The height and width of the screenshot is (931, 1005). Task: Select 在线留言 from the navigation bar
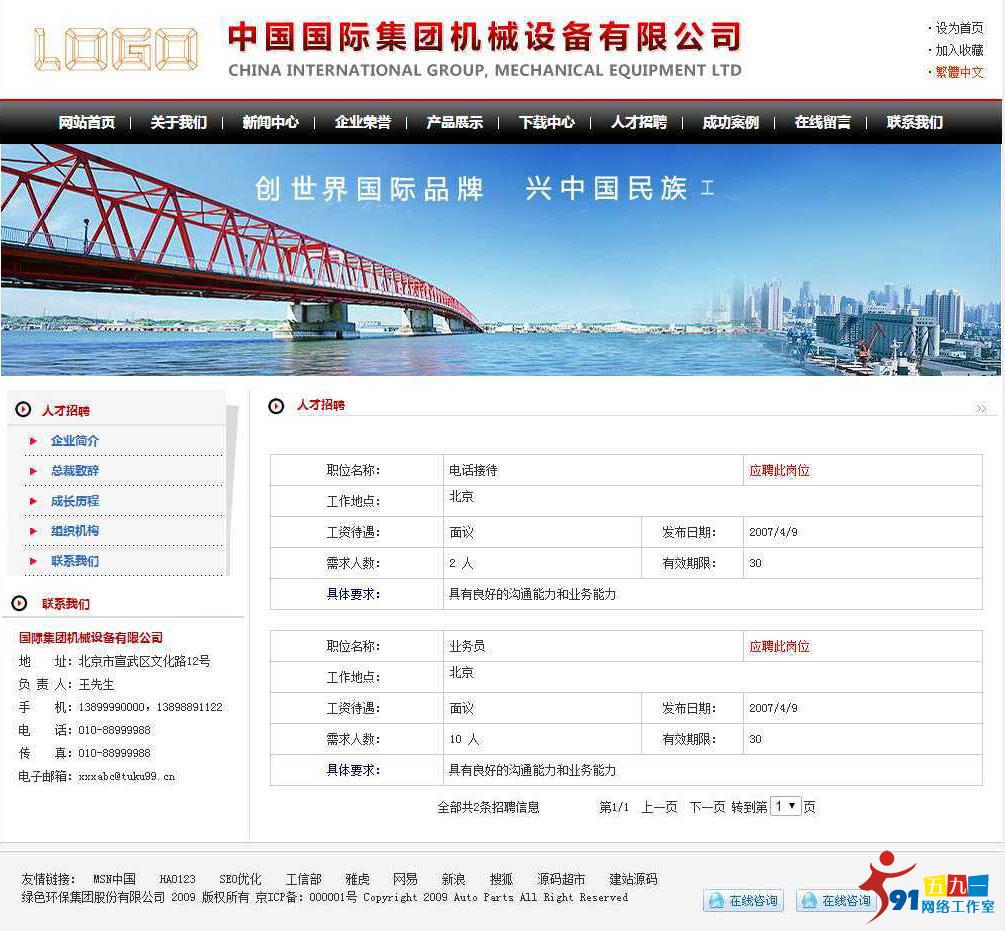point(821,122)
